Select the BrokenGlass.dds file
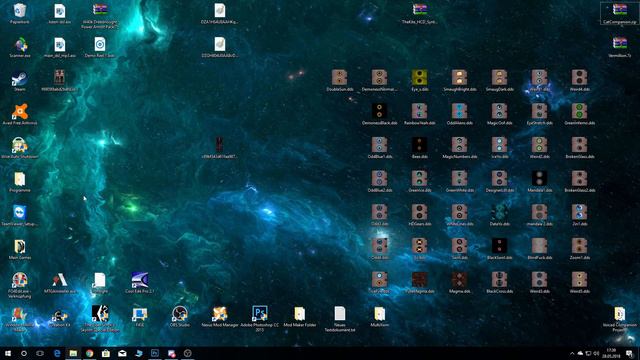 click(580, 148)
